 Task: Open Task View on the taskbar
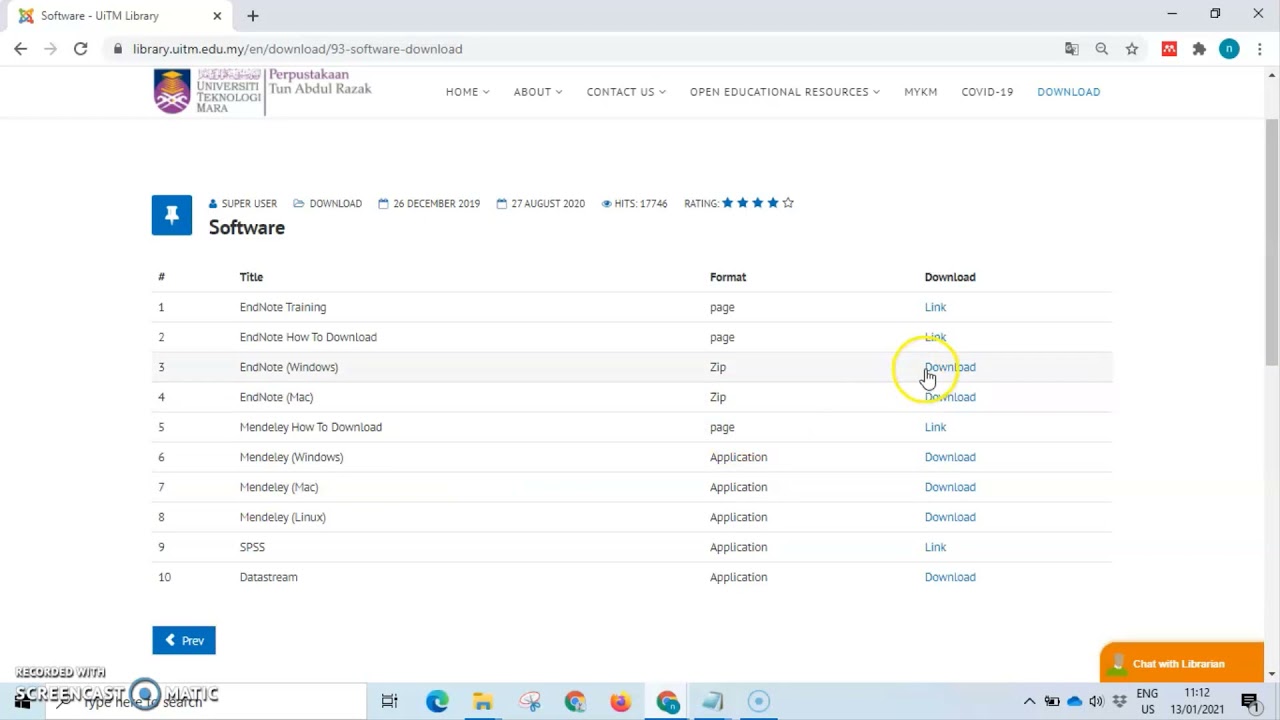[x=390, y=702]
